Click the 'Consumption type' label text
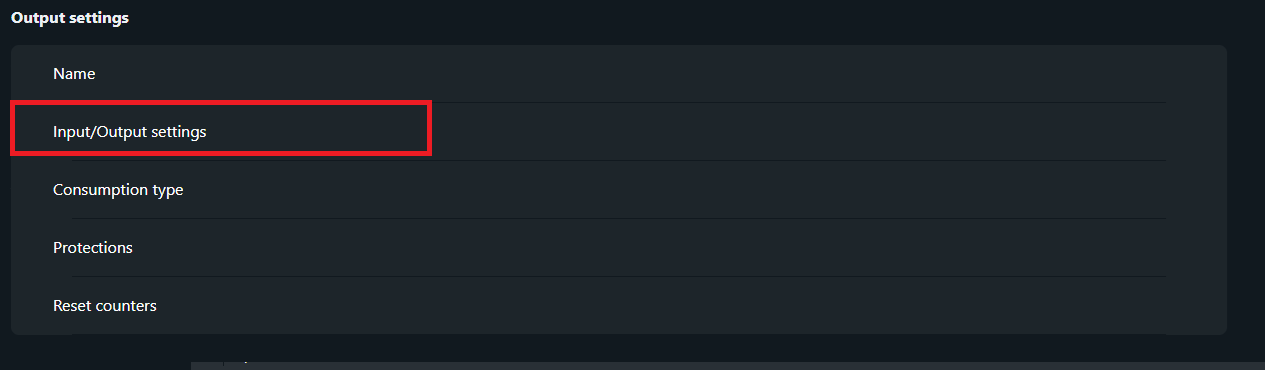The image size is (1265, 370). 118,190
